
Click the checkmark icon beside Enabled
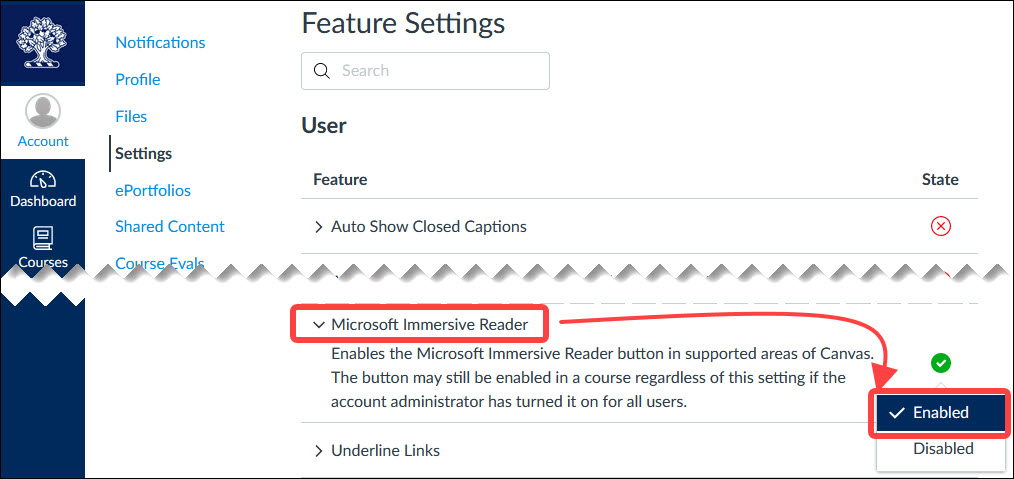896,413
